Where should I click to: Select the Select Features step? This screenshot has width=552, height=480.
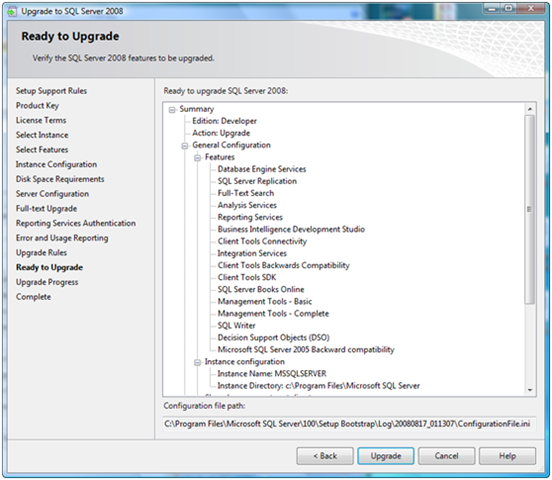click(42, 150)
